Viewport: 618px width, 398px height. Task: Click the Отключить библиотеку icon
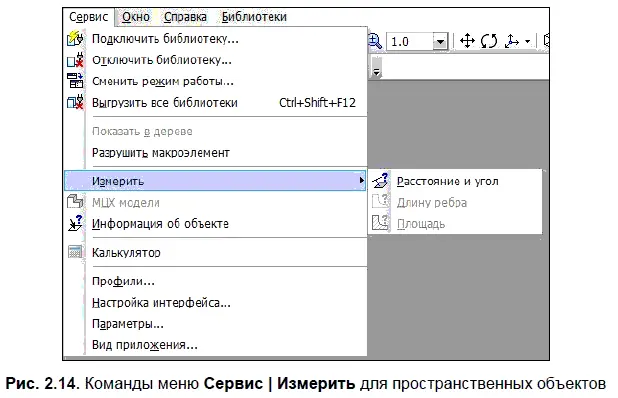(75, 60)
